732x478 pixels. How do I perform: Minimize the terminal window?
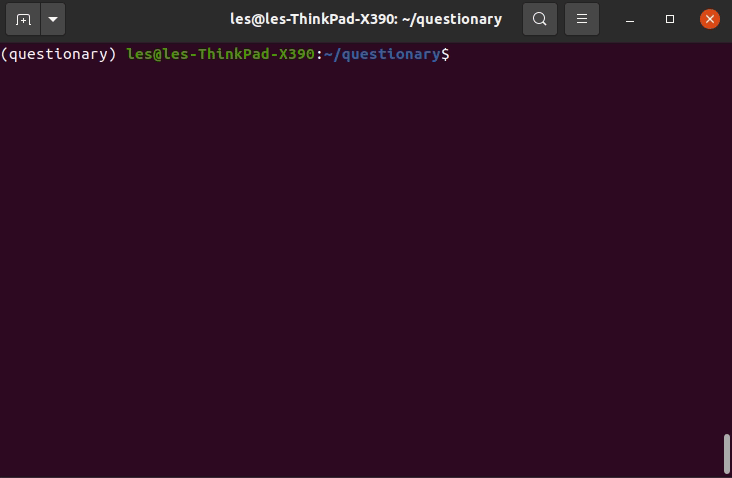click(x=630, y=19)
